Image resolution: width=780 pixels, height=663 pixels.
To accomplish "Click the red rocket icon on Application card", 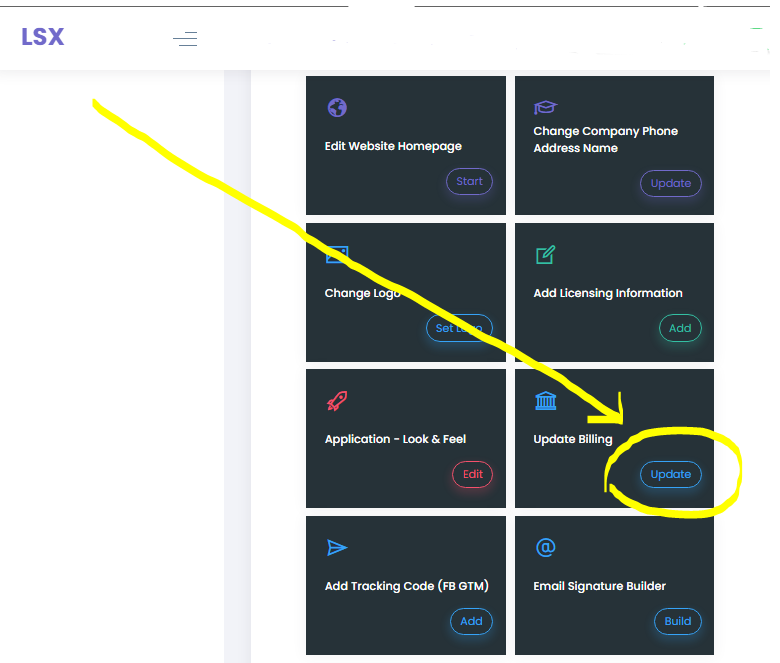I will pos(337,401).
